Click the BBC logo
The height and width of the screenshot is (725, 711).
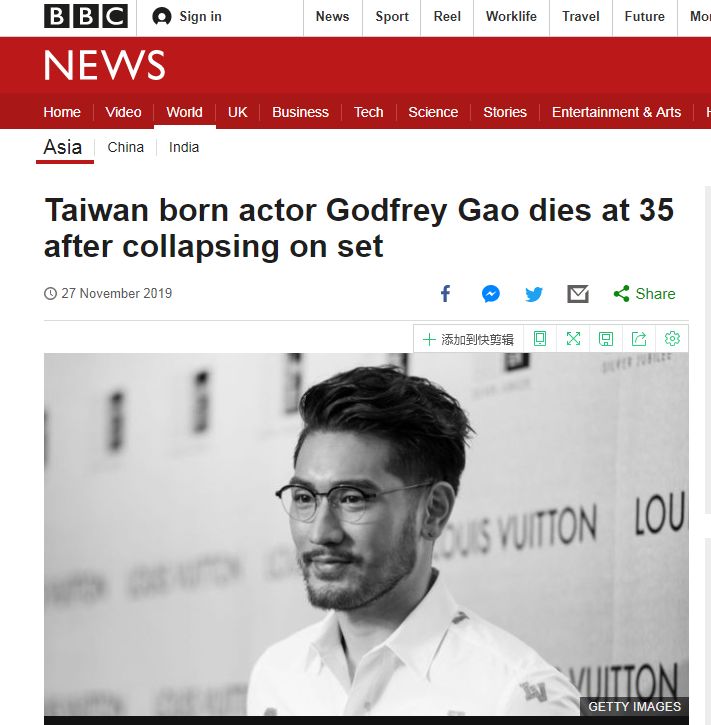click(x=86, y=16)
